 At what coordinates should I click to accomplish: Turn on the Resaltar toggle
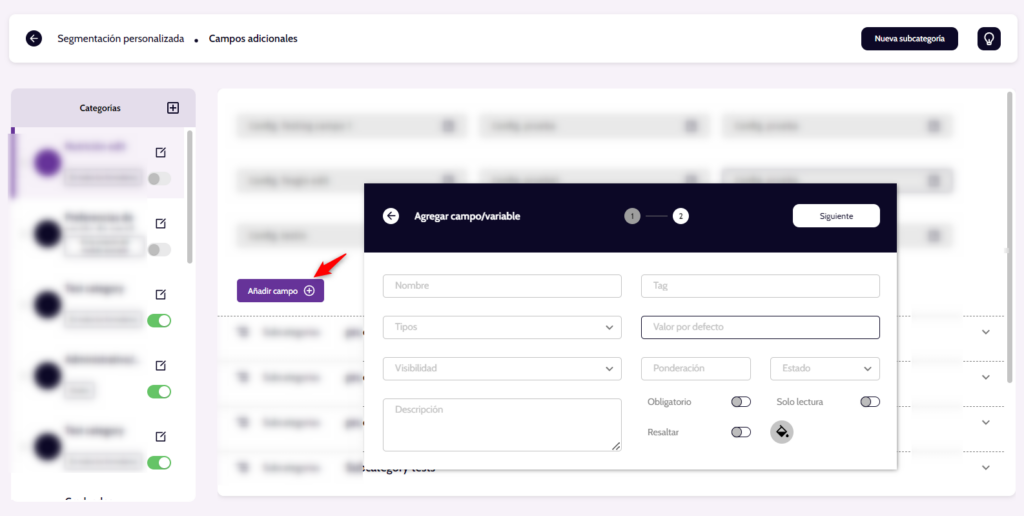[740, 432]
